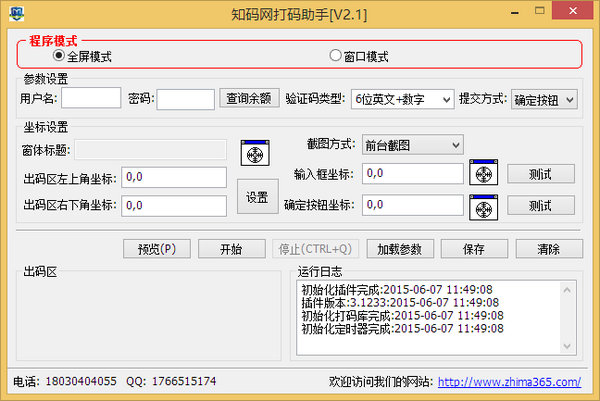Click log line 初始化插件完成
The width and height of the screenshot is (600, 401).
pos(397,290)
